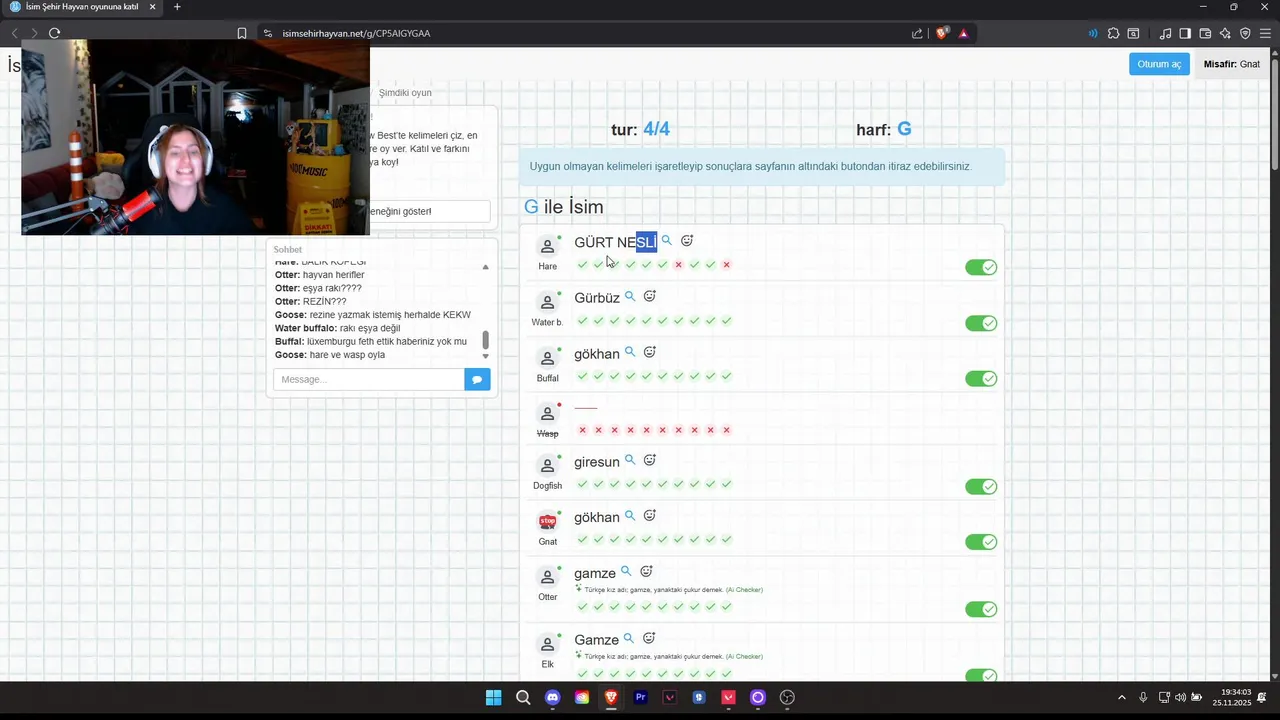Open Leo AI sparkle icon
Image resolution: width=1280 pixels, height=720 pixels.
(1225, 33)
